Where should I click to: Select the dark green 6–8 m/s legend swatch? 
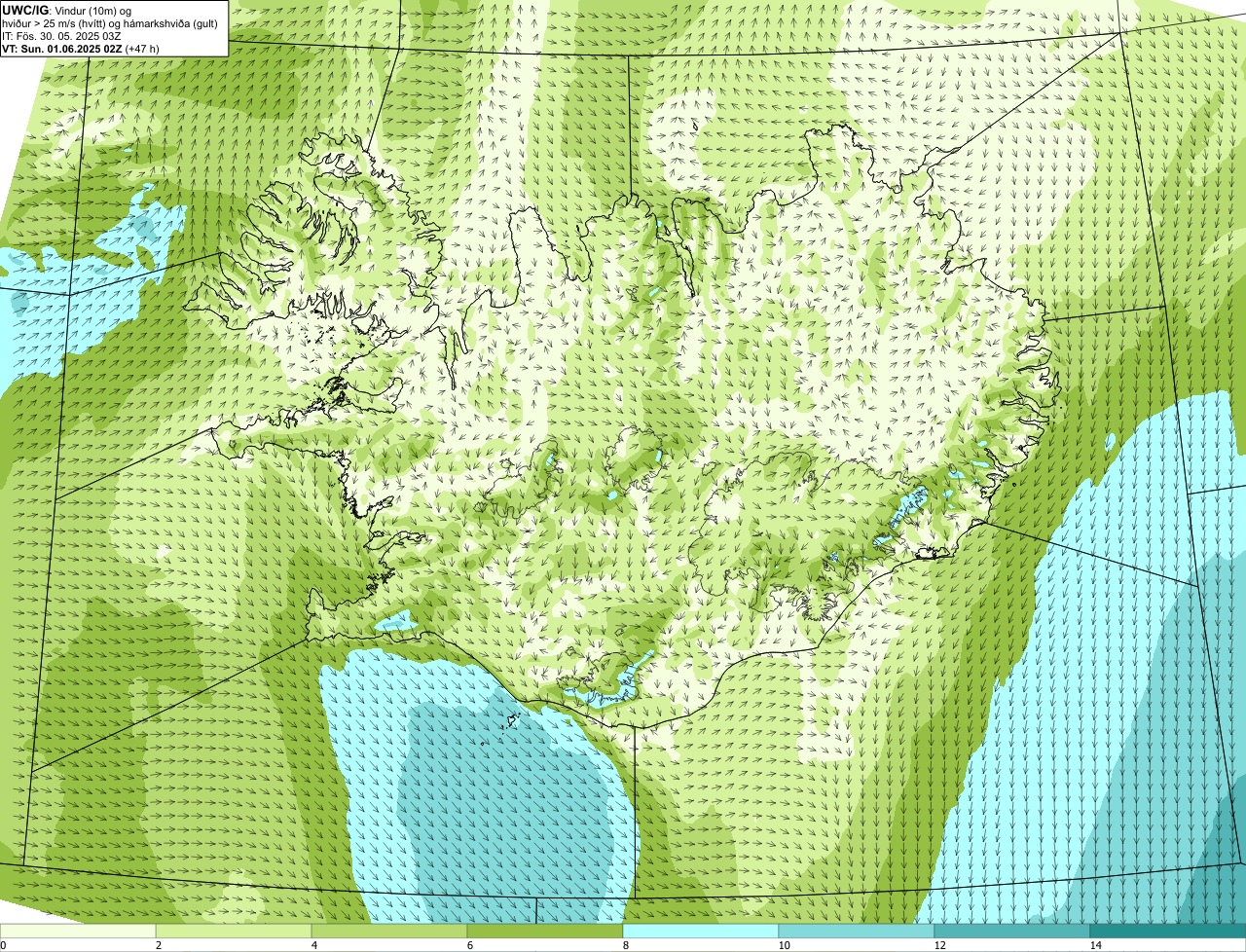coord(545,932)
